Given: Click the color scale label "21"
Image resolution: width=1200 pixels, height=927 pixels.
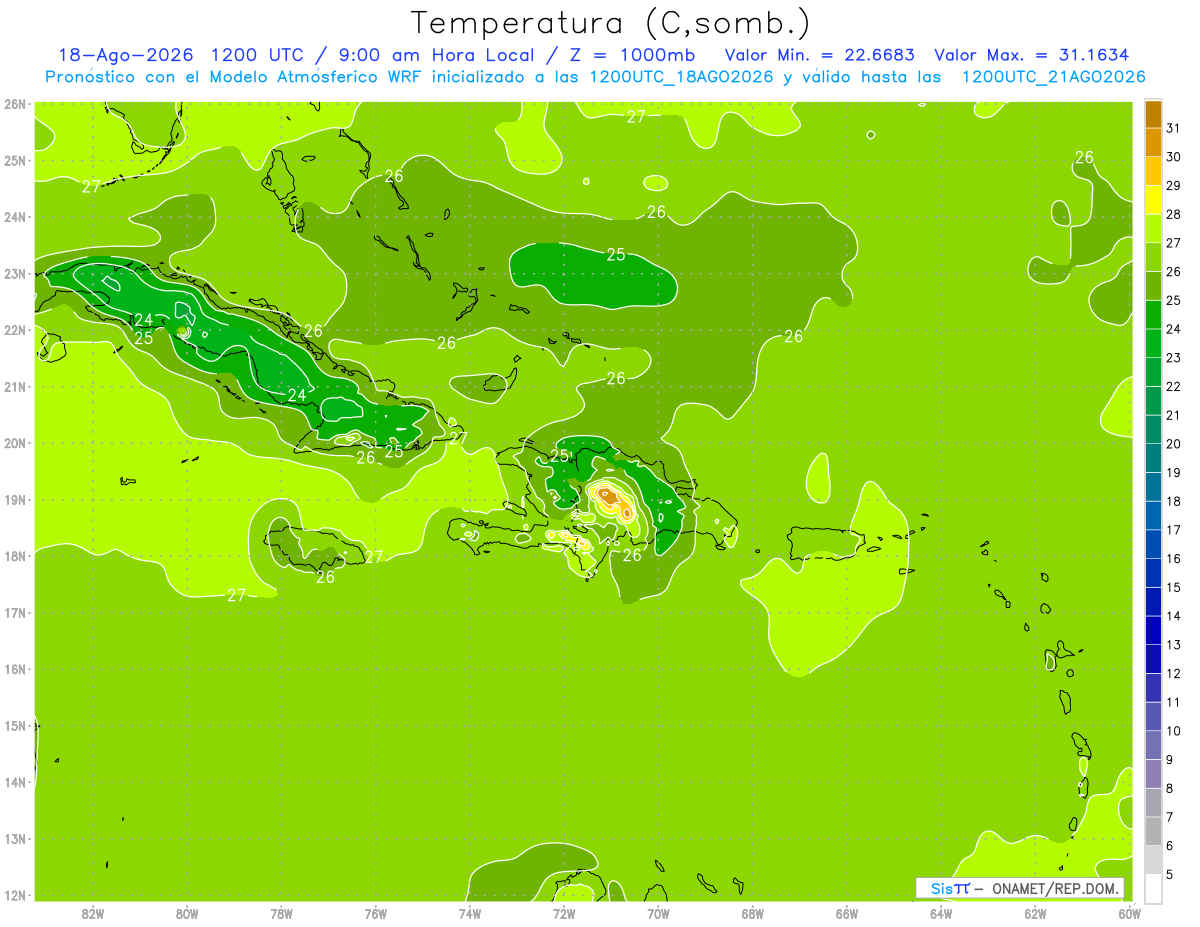Looking at the screenshot, I should pyautogui.click(x=1173, y=415).
